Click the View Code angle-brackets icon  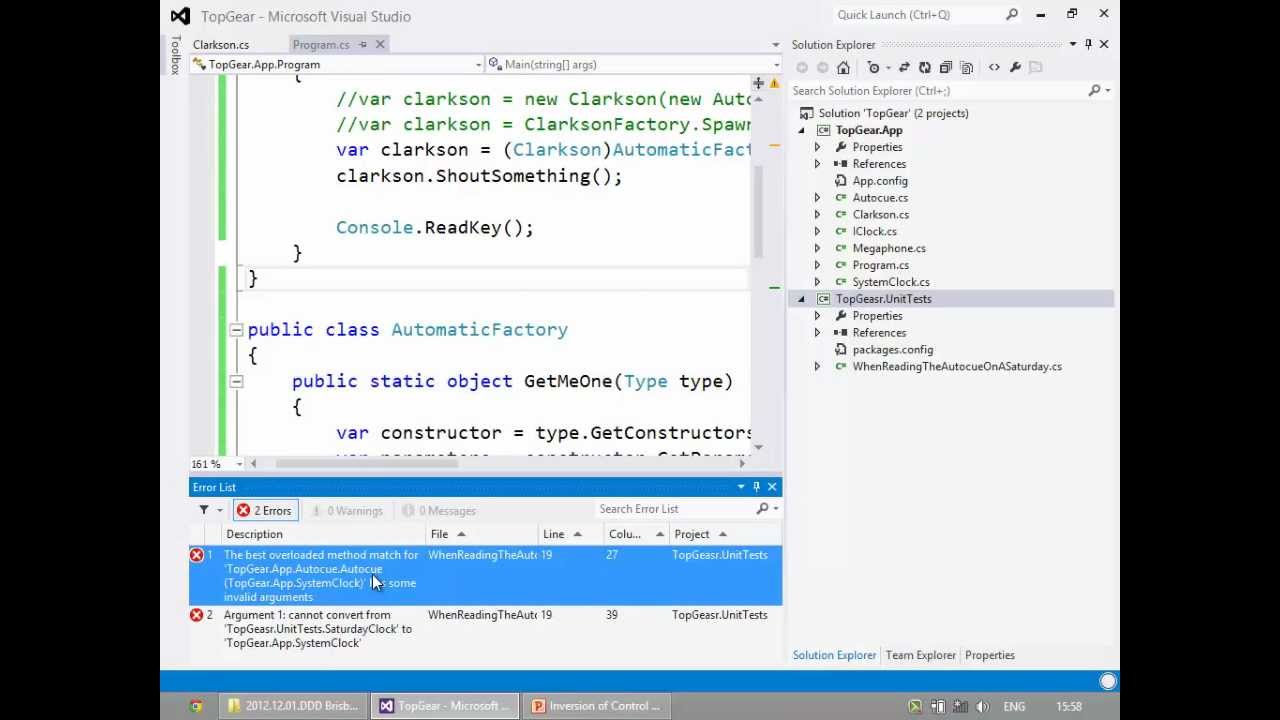(x=994, y=67)
